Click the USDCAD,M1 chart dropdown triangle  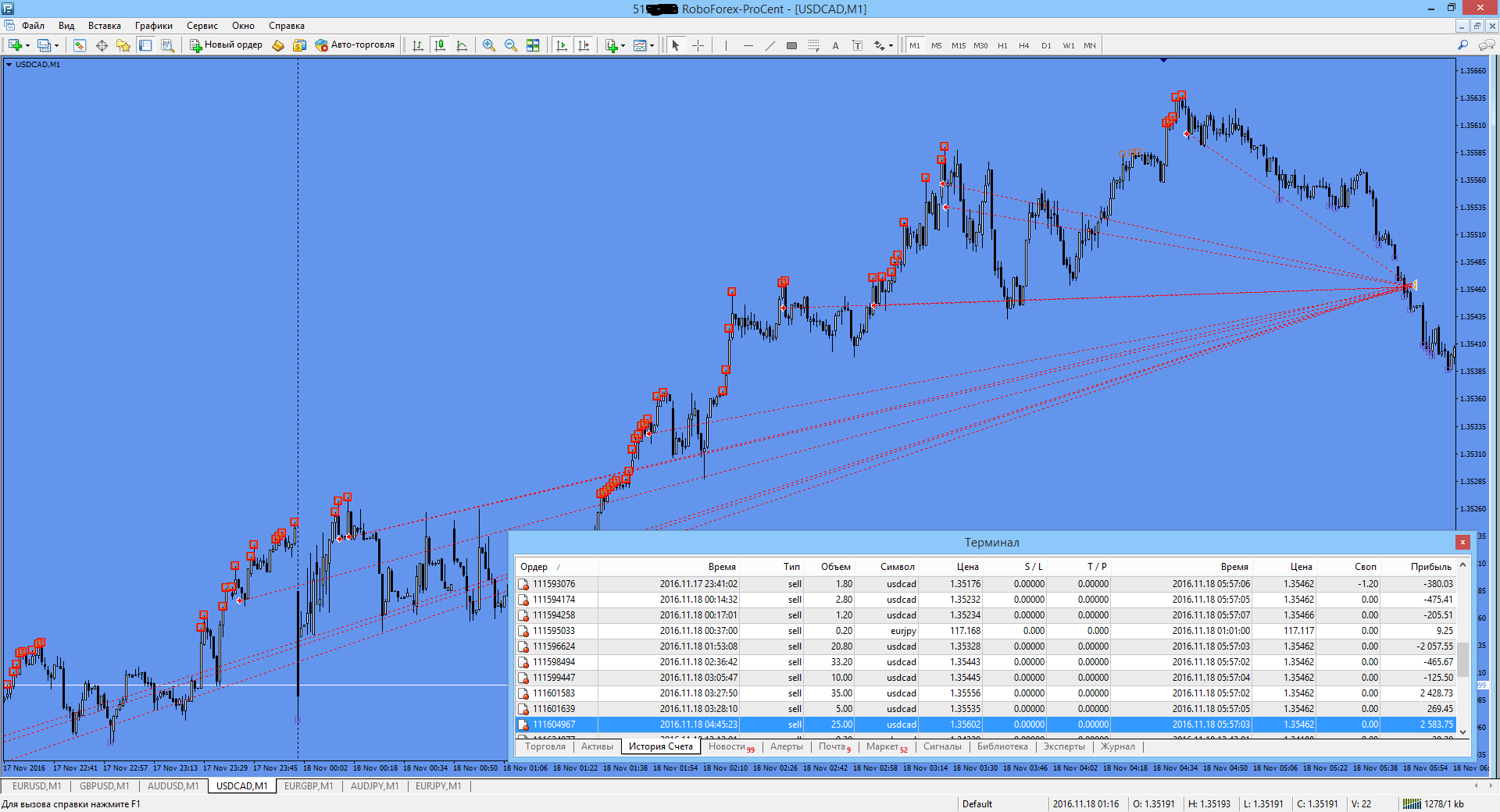(9, 65)
